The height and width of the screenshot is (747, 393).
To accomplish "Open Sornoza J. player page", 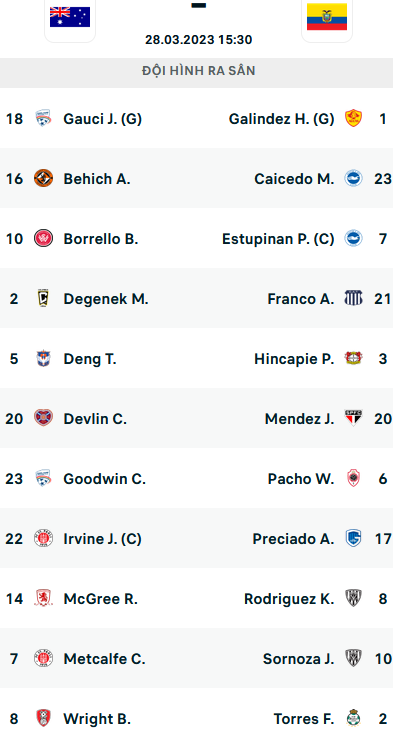I will pos(298,659).
